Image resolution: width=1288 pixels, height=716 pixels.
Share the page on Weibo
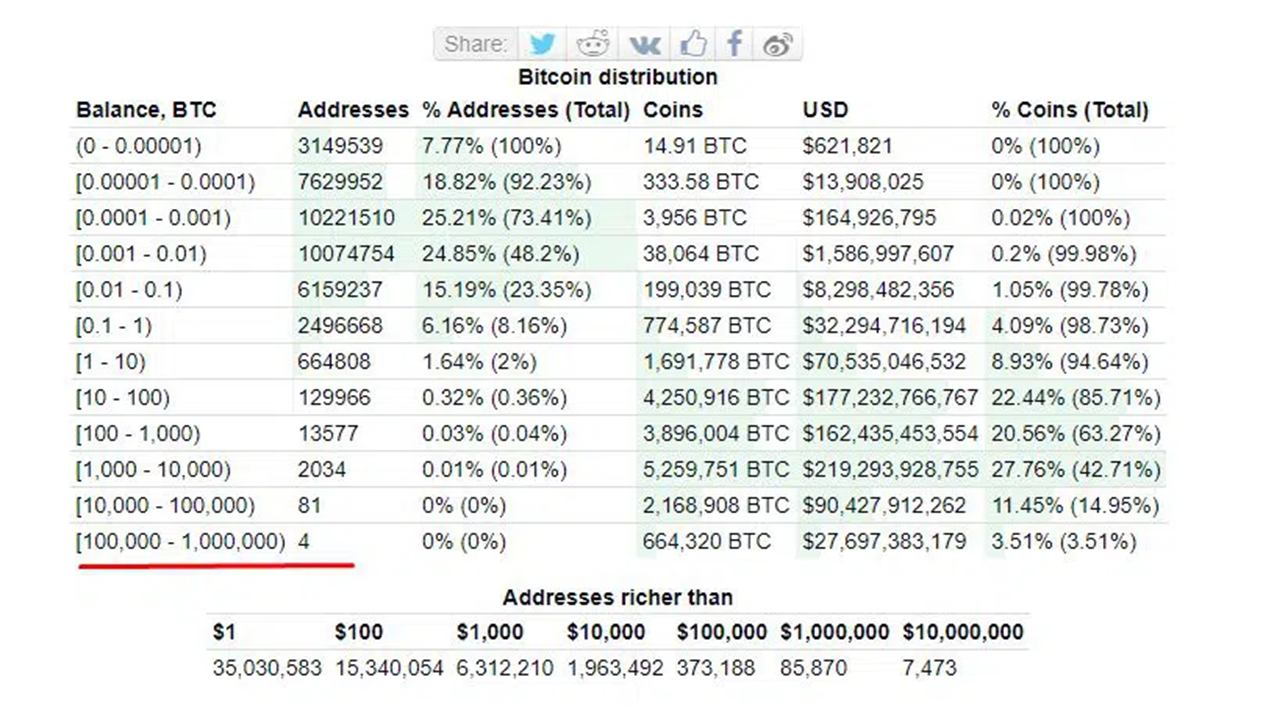click(x=778, y=44)
